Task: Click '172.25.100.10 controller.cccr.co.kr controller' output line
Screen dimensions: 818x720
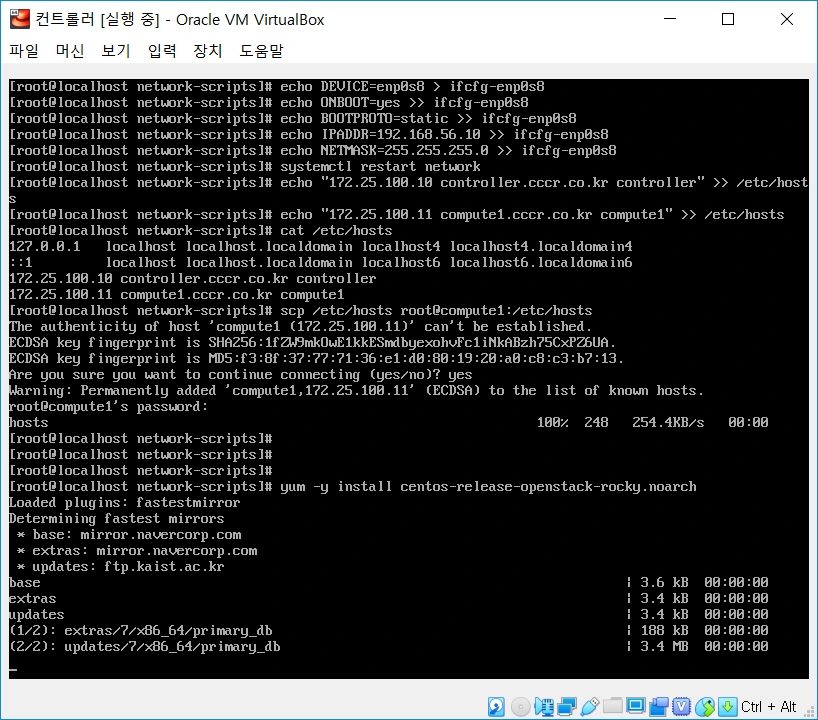Action: point(193,279)
